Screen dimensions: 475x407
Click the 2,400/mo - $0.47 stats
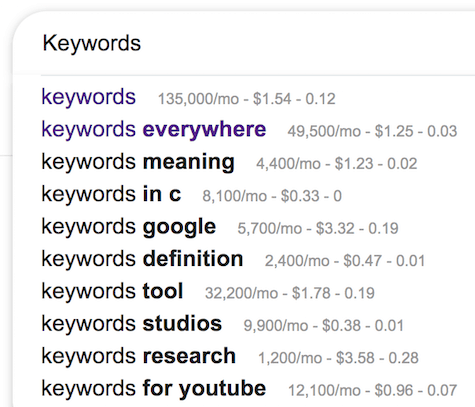345,261
